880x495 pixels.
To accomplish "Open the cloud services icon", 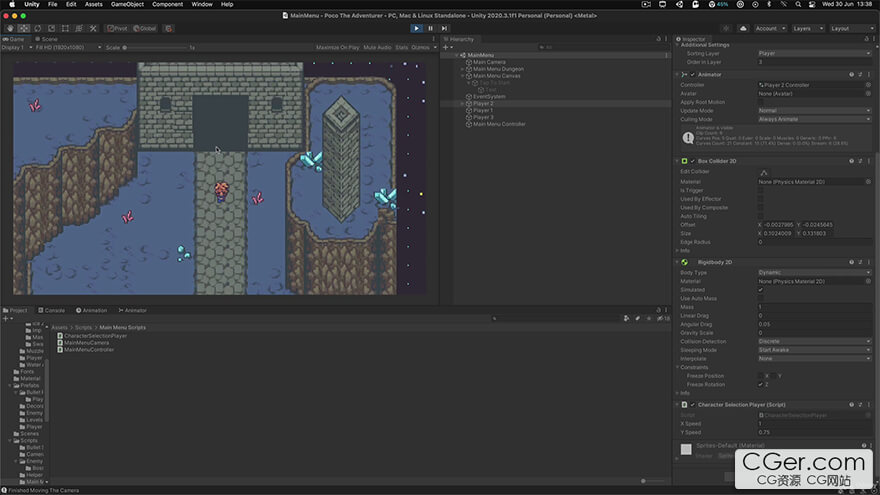I will coord(743,28).
